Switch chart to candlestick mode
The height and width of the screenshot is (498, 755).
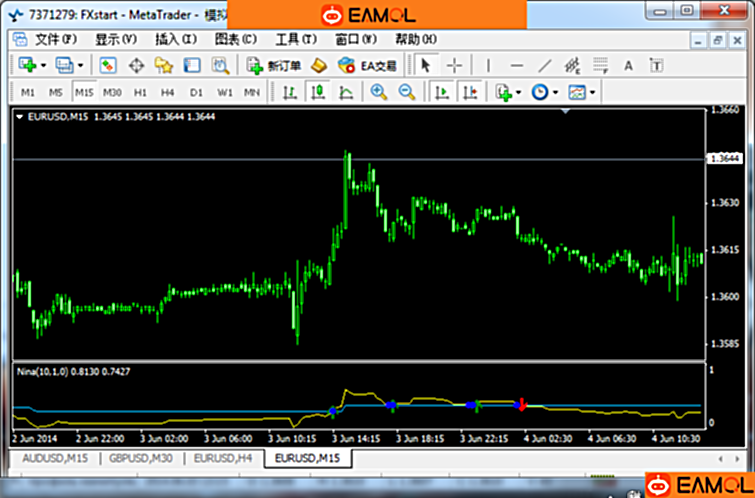(x=318, y=92)
